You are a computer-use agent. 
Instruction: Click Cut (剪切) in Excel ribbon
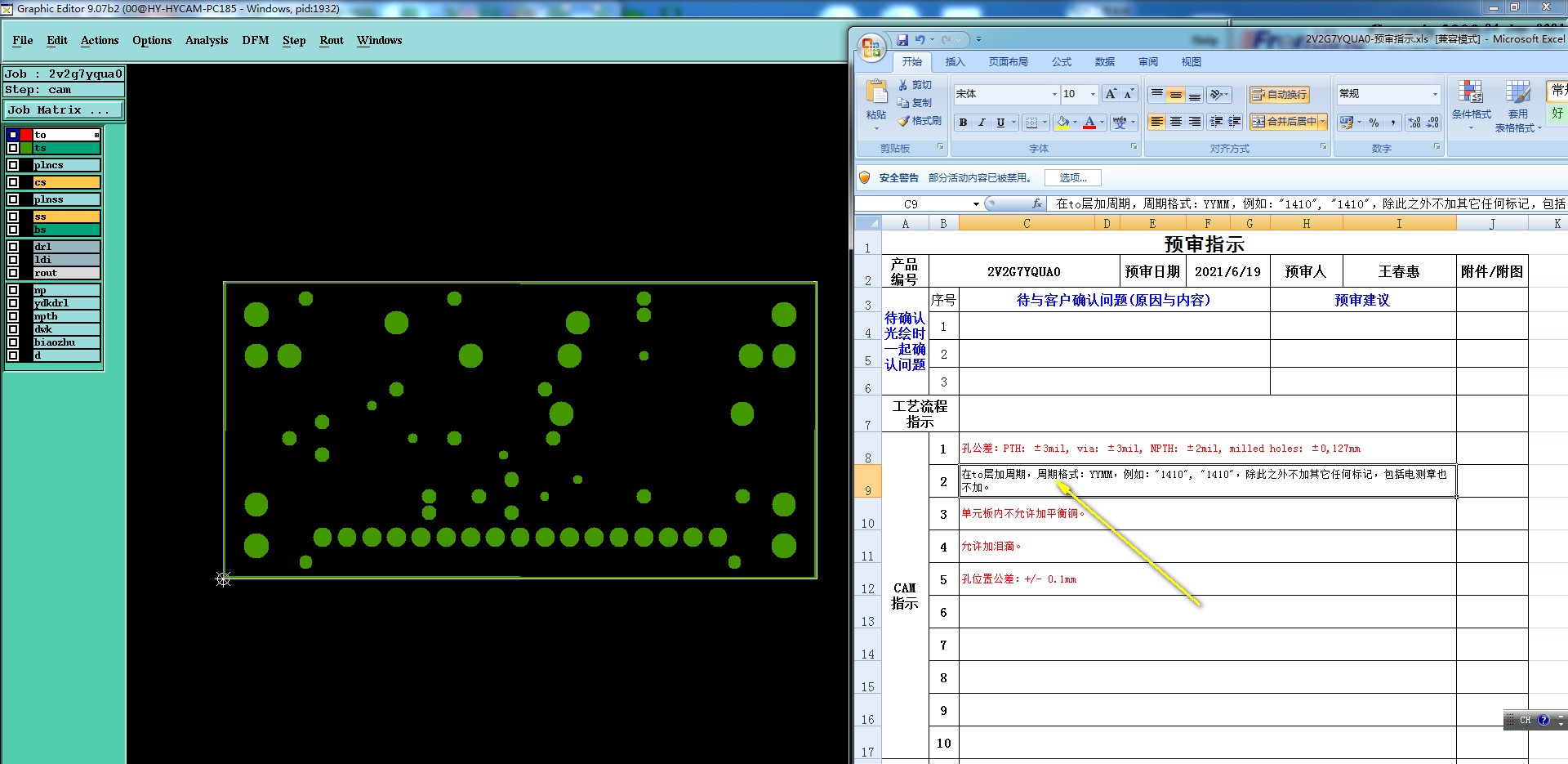click(x=915, y=85)
